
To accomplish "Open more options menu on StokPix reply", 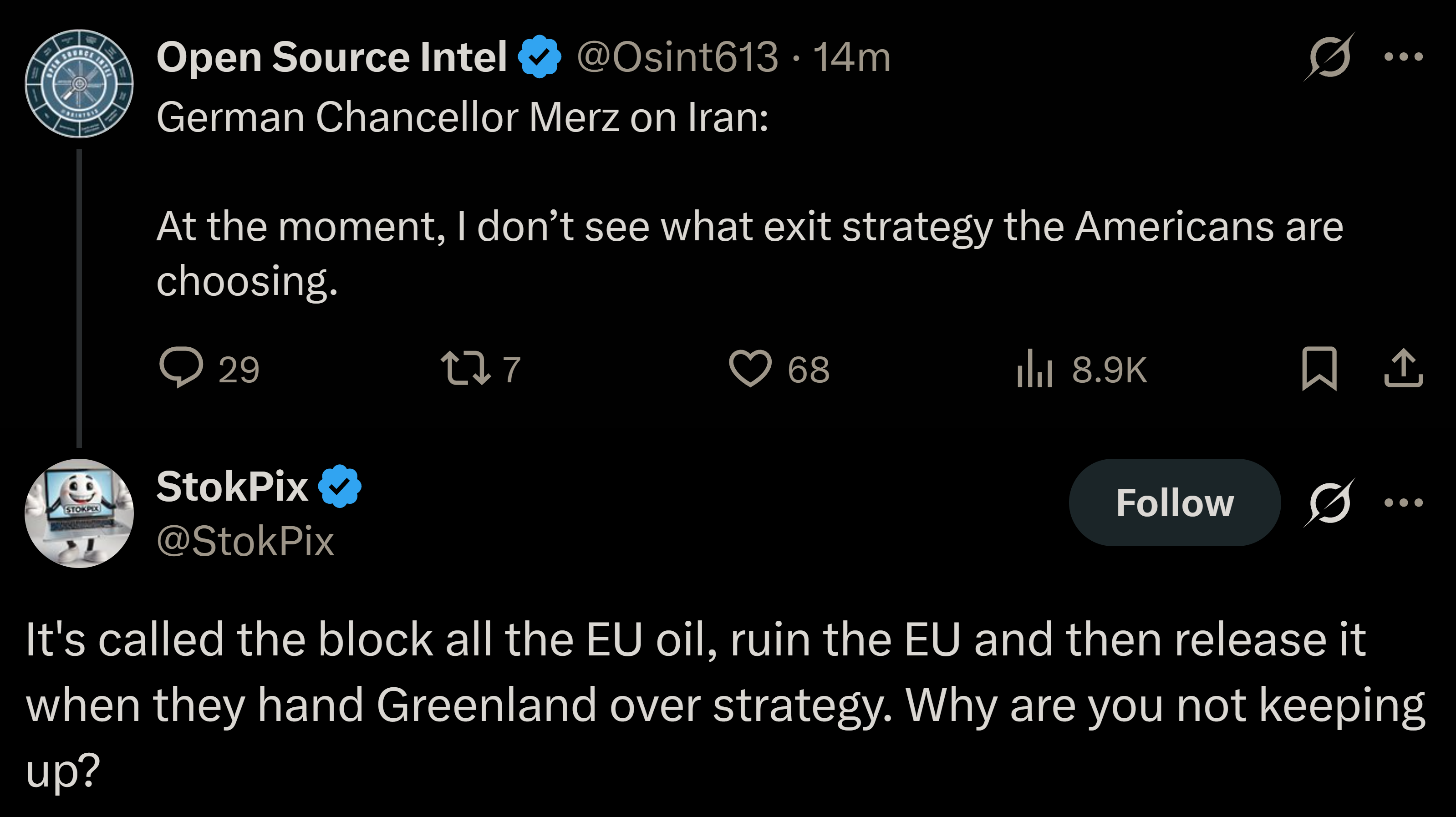I will pos(1404,502).
